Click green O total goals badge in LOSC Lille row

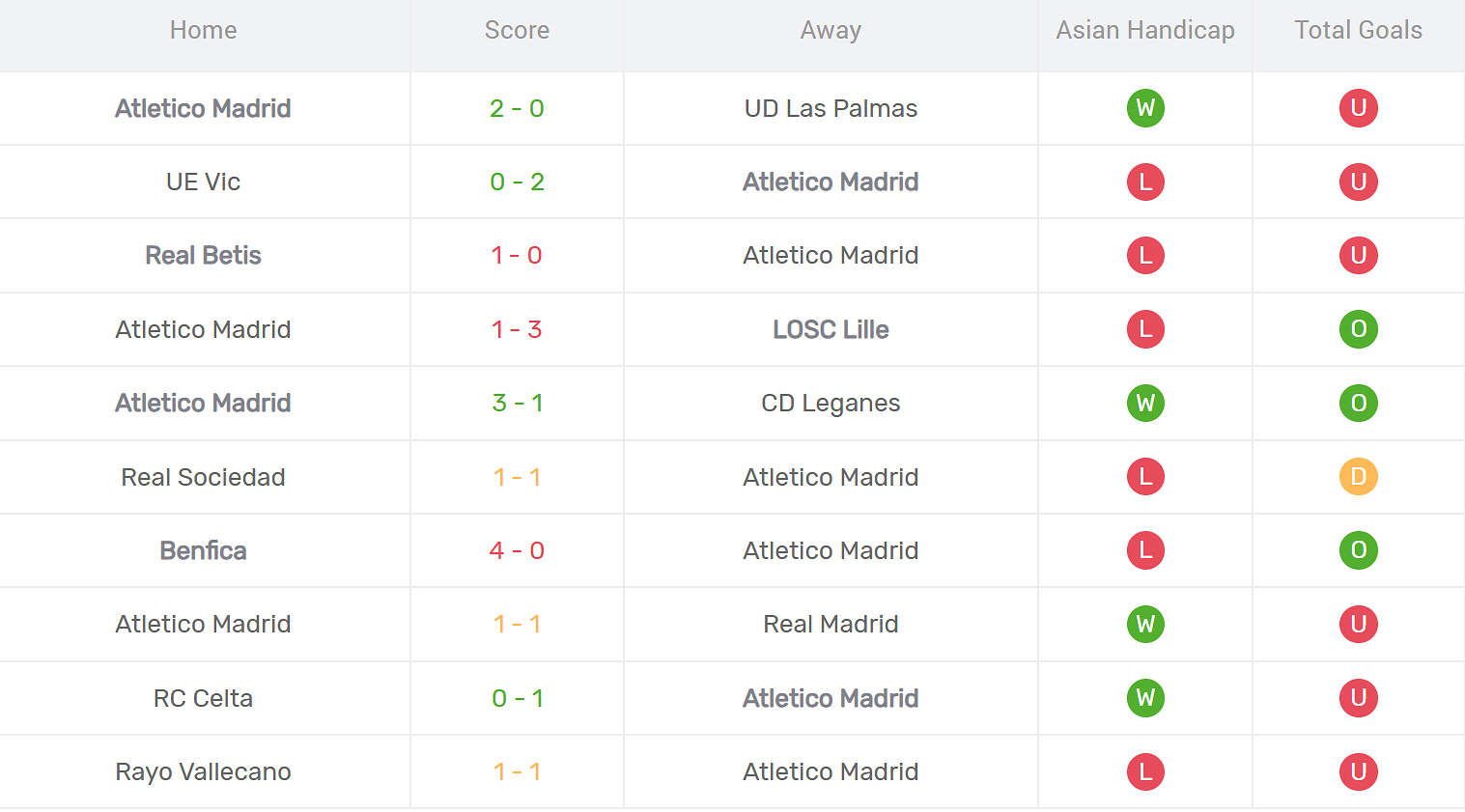pos(1358,329)
